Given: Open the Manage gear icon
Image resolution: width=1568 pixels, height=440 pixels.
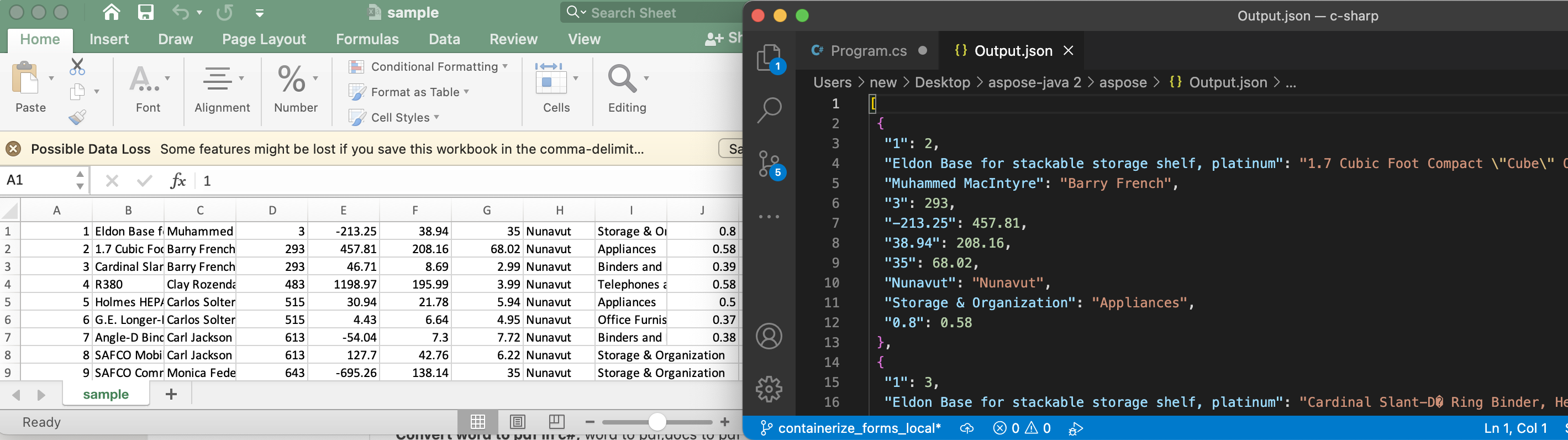Looking at the screenshot, I should [769, 388].
